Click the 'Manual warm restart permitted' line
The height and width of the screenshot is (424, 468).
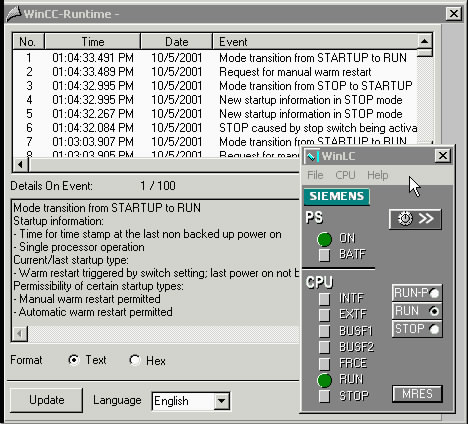pos(87,299)
